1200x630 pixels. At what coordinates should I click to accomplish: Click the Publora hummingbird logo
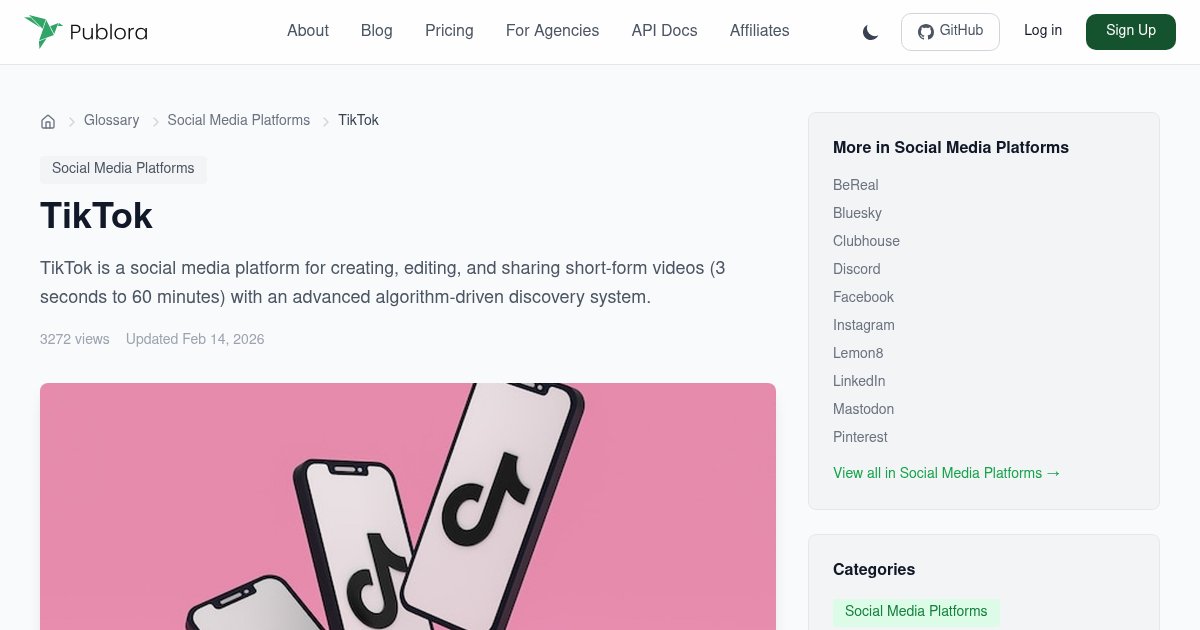pyautogui.click(x=86, y=31)
